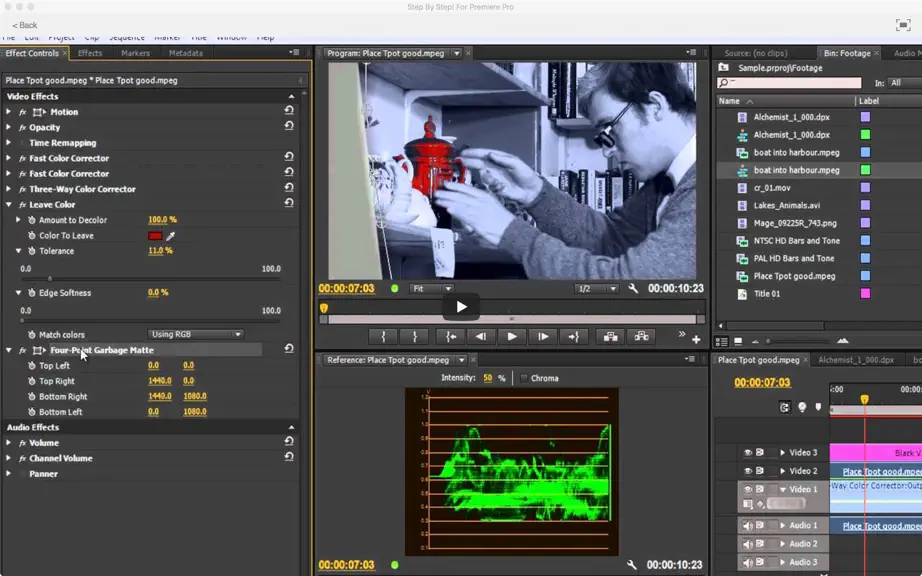Reset the Channel Volume audio effect
Screen dimensions: 922x576
289,457
